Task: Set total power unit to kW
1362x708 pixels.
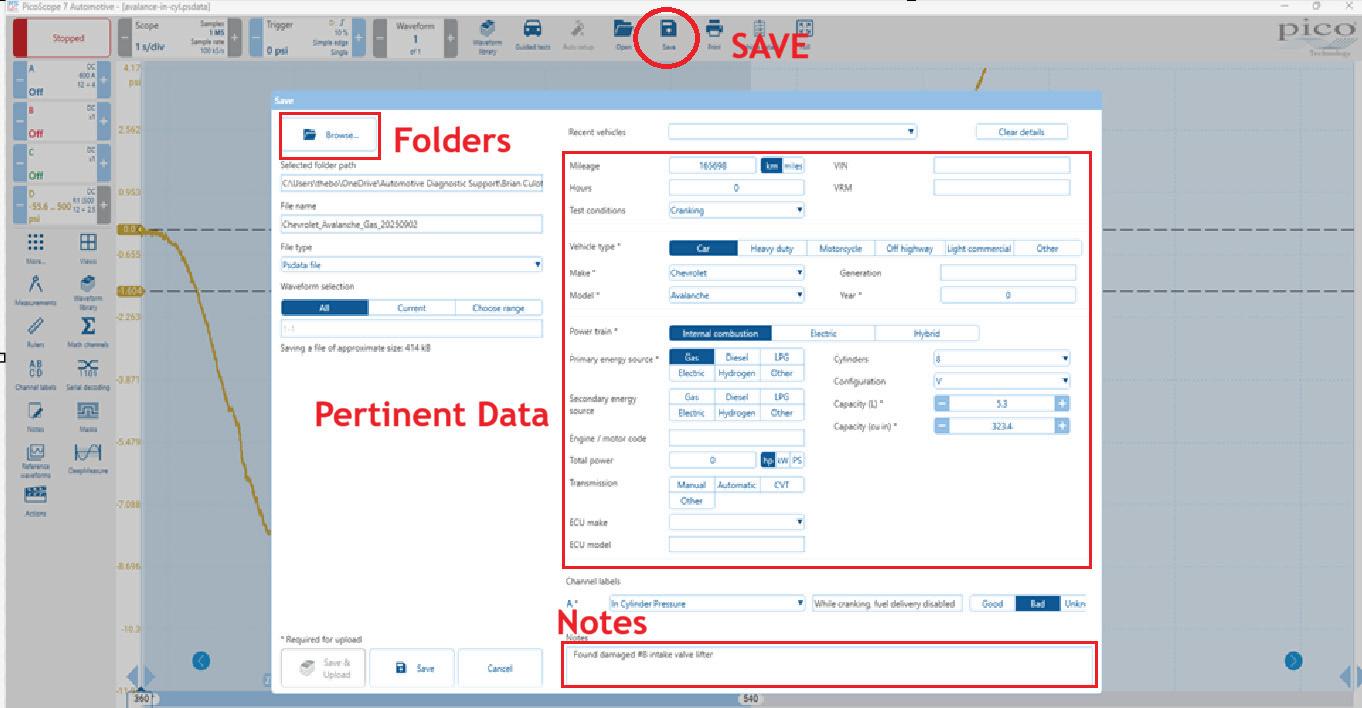Action: (783, 460)
